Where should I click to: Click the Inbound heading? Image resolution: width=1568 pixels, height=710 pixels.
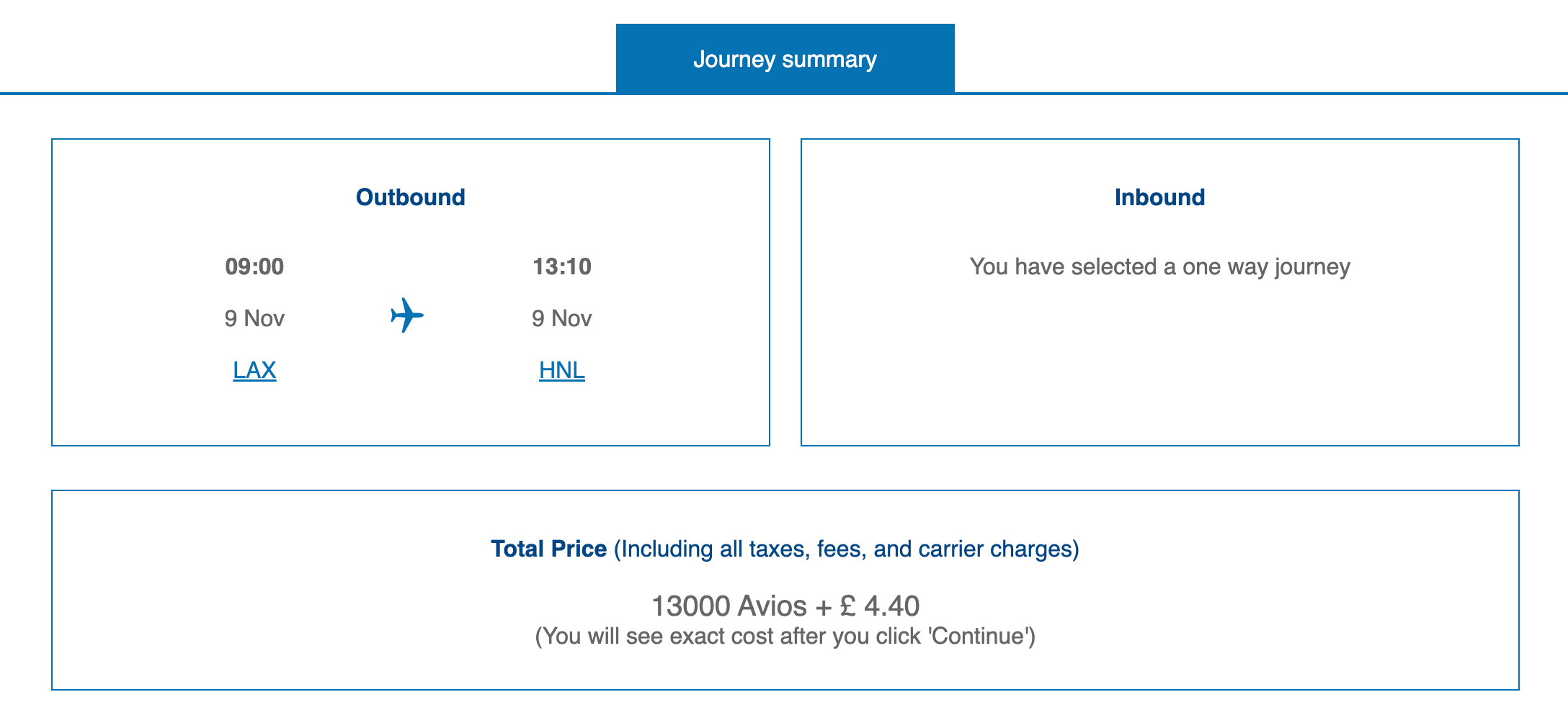1159,197
